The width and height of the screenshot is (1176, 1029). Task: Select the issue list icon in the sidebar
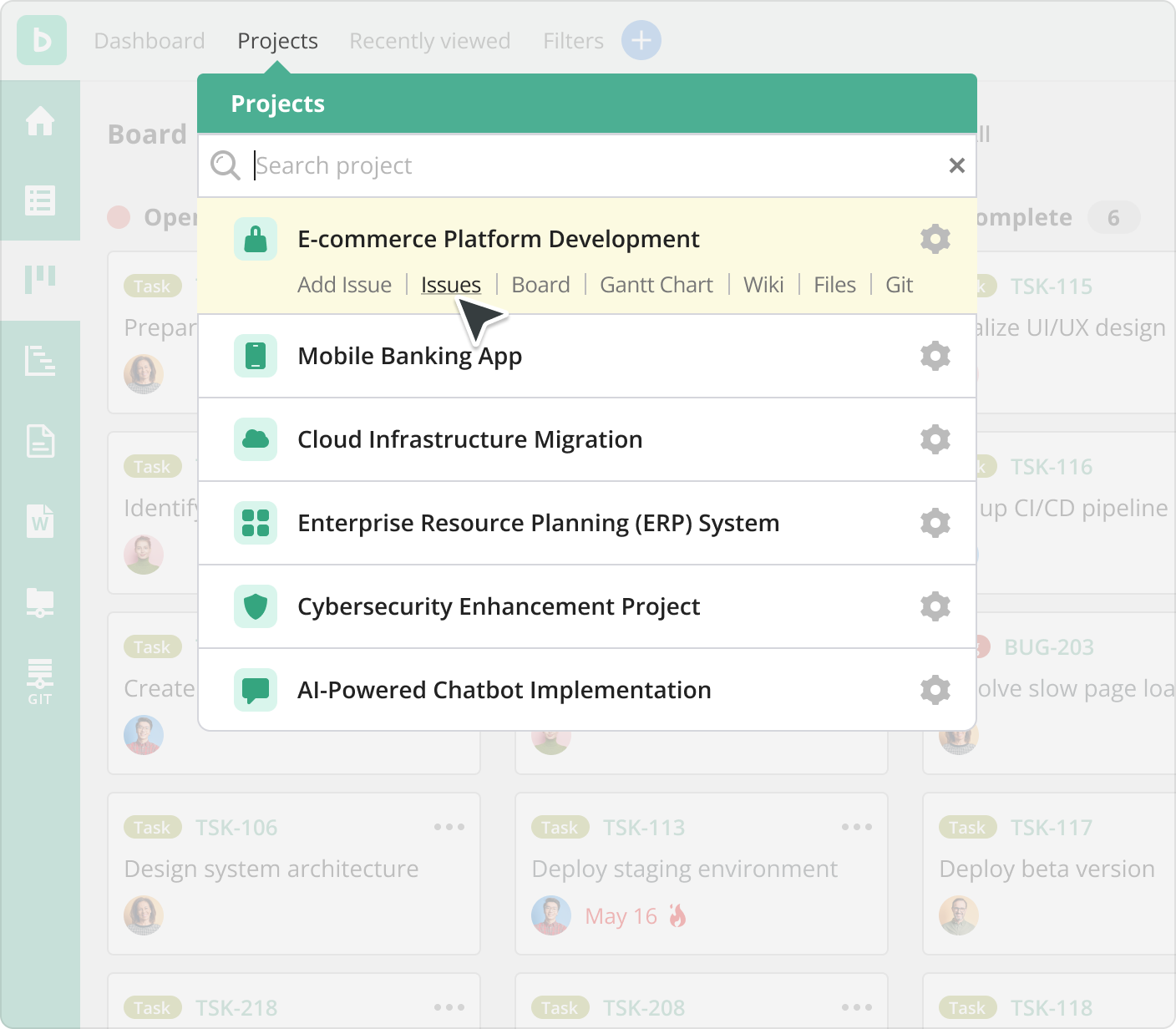[40, 200]
